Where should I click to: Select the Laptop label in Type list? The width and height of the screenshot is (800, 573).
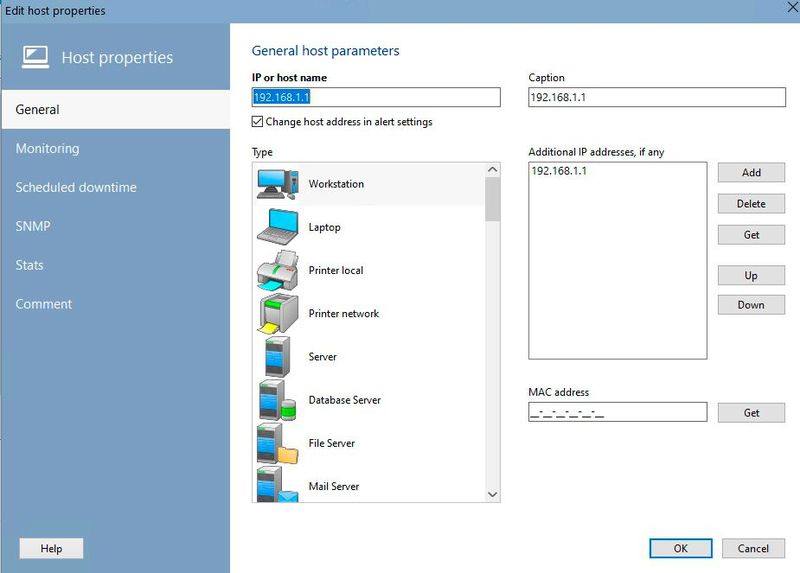(324, 227)
